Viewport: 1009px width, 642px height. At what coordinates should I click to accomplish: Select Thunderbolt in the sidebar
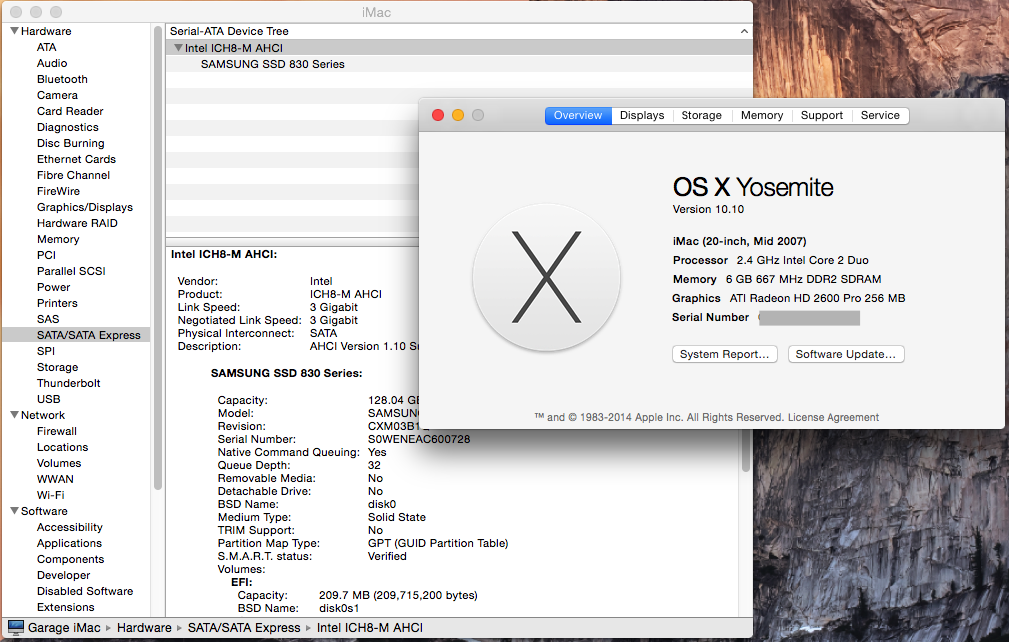click(68, 383)
